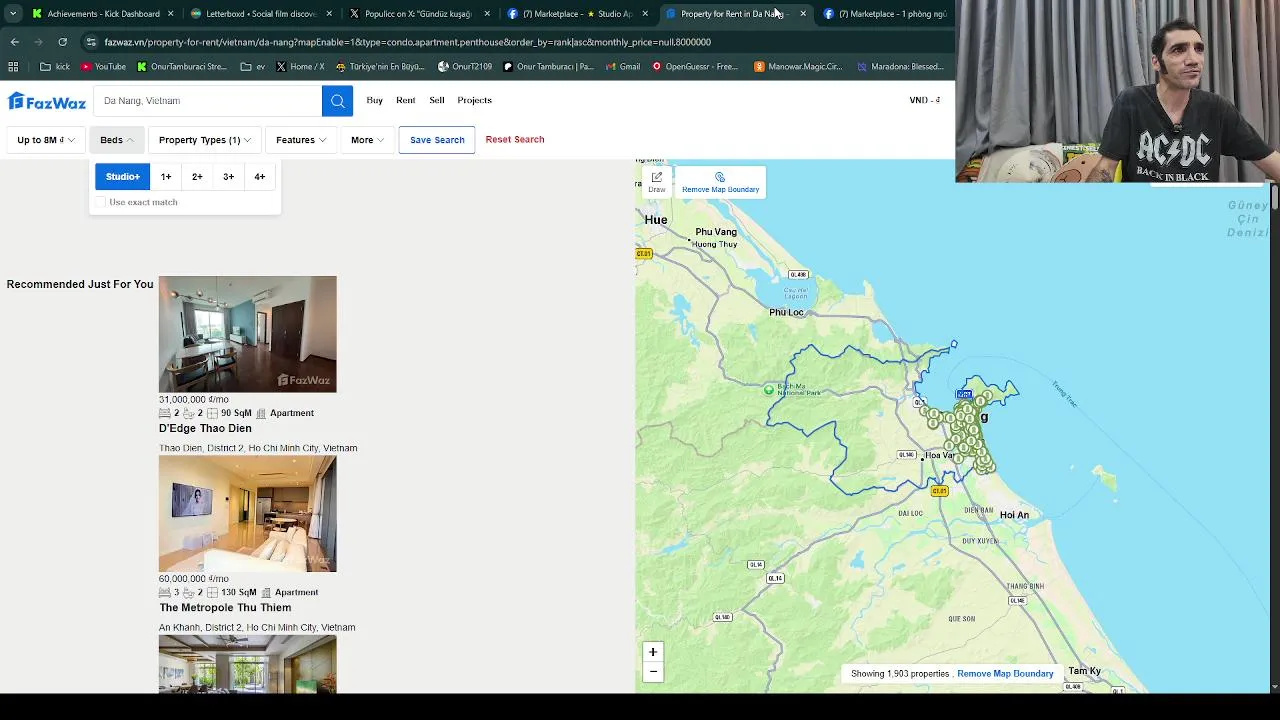Open the Home / X bookmark
Screen dimensions: 1280x720
[300, 67]
